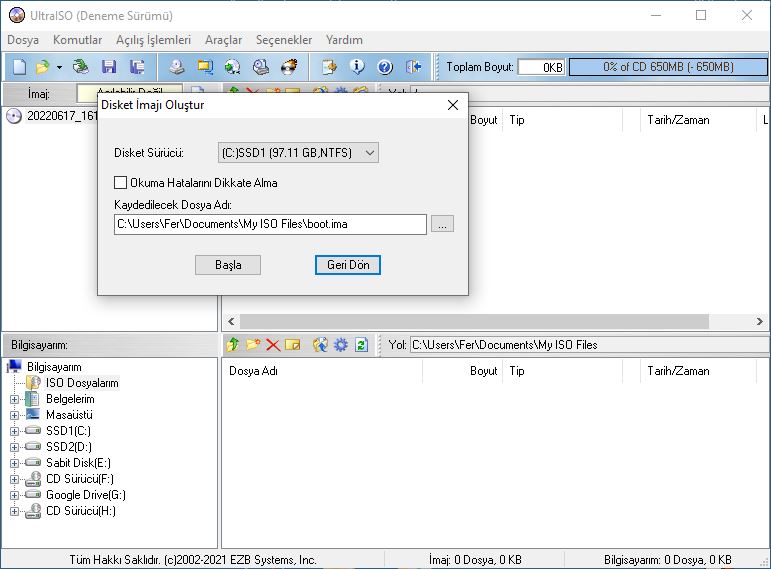Image resolution: width=771 pixels, height=569 pixels.
Task: Open the Araçlar menu
Action: pos(223,40)
